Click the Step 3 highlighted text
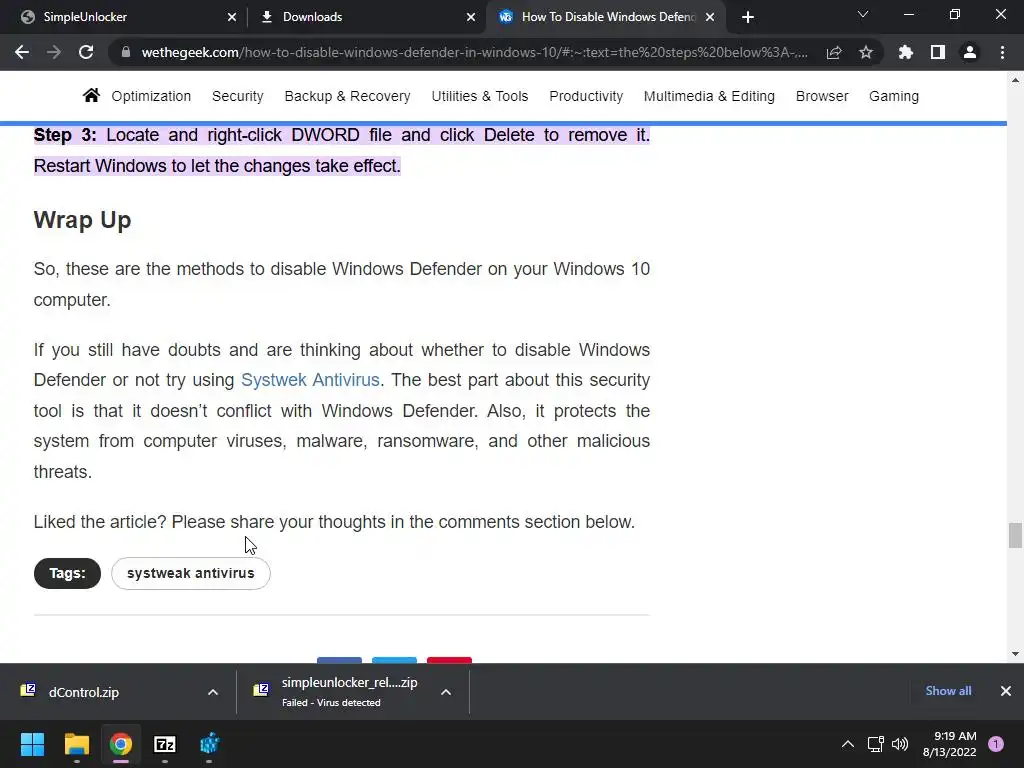This screenshot has width=1024, height=768. coord(342,150)
